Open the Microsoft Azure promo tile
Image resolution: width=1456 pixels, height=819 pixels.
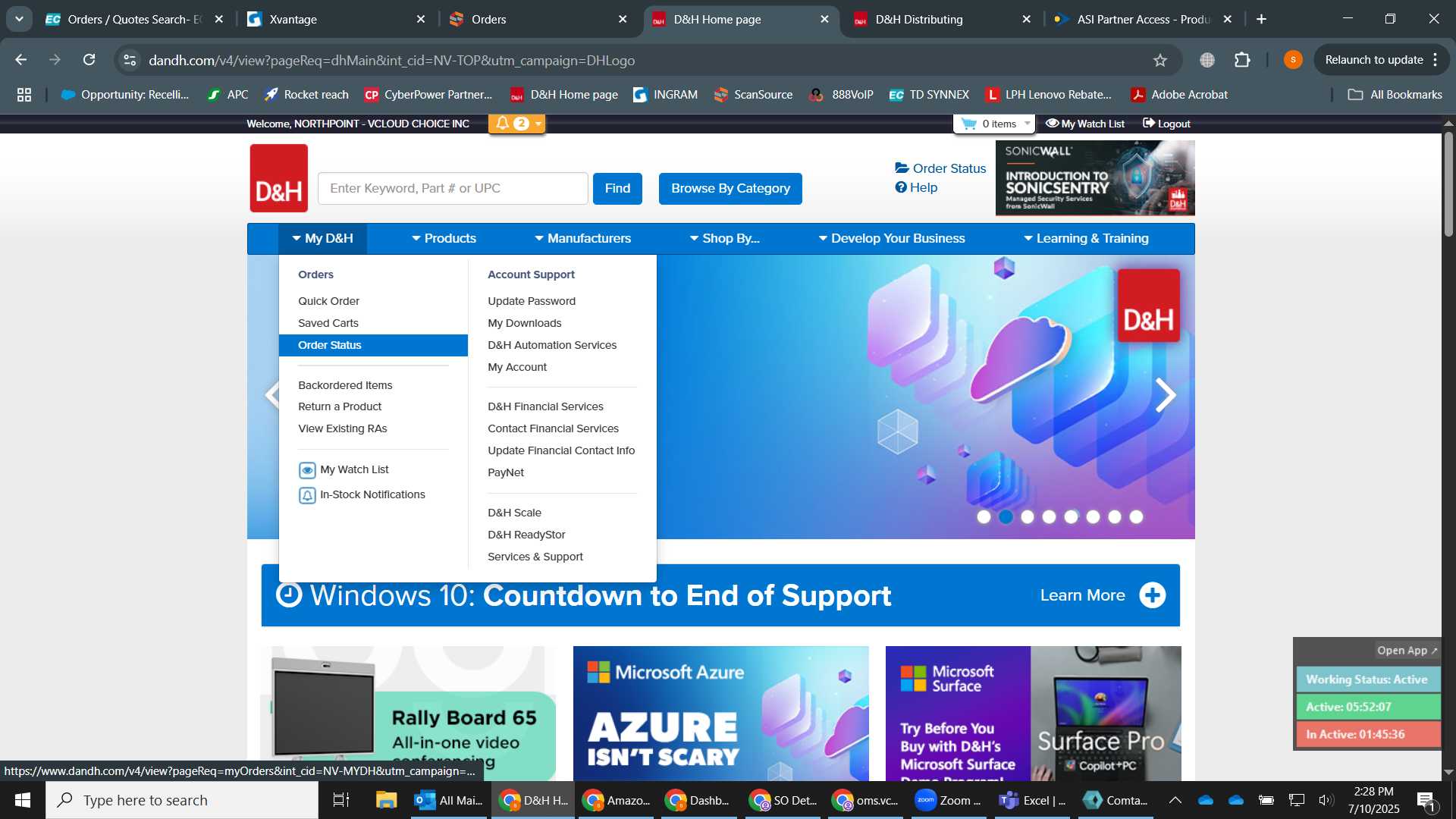(721, 714)
